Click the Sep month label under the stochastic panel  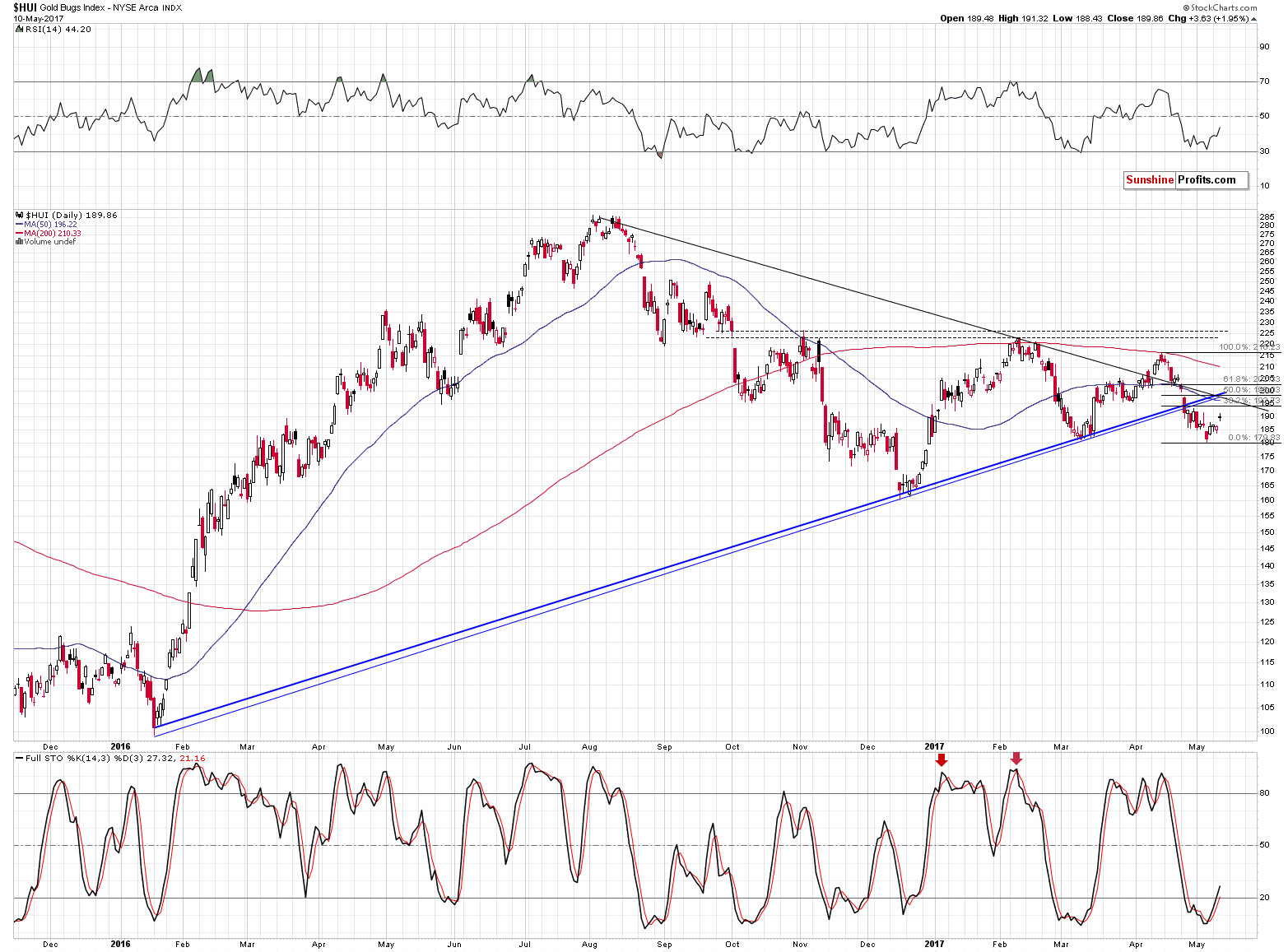click(664, 944)
